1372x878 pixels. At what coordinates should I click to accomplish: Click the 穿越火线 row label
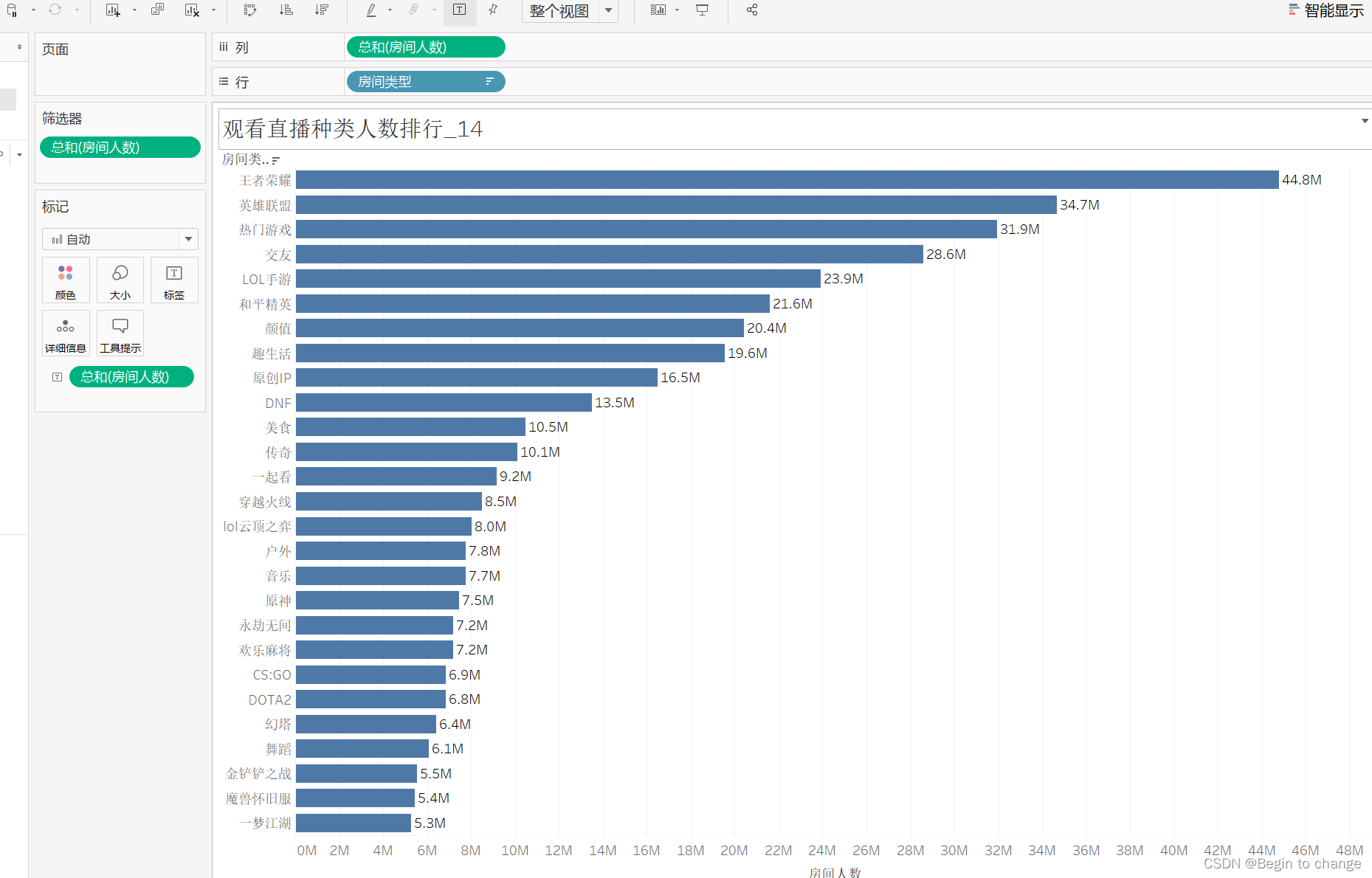[265, 502]
